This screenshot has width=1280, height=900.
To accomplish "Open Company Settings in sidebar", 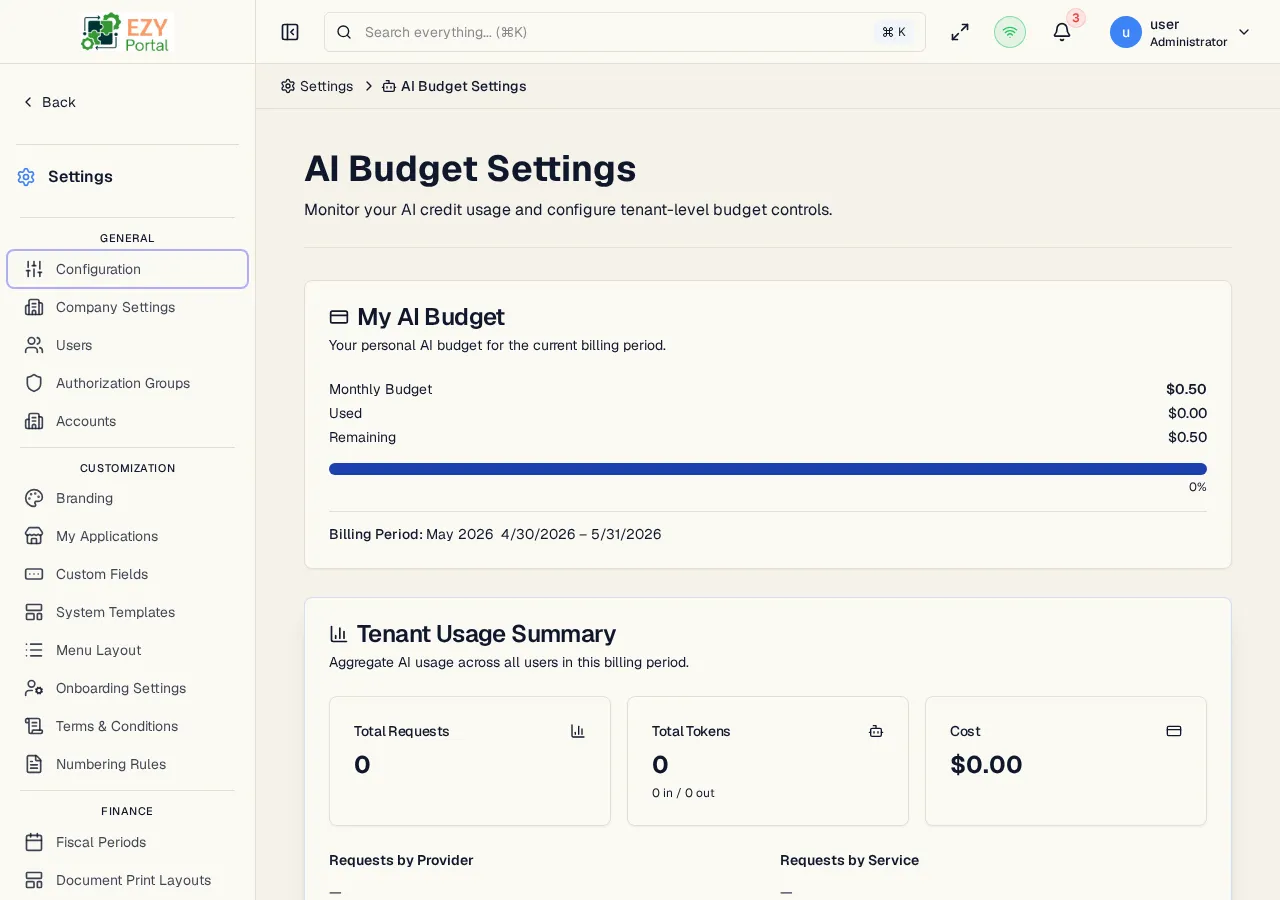I will [127, 307].
